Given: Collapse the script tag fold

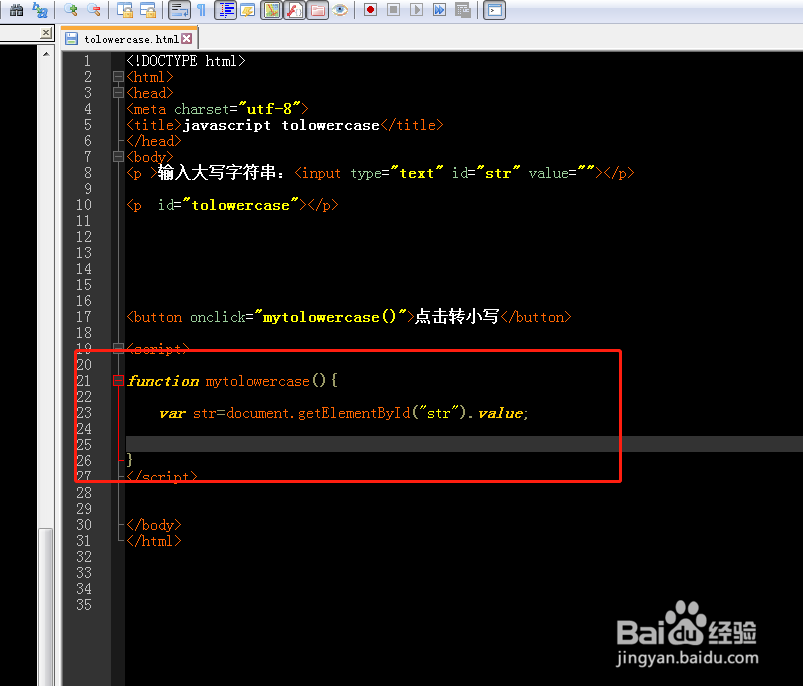Looking at the screenshot, I should point(118,349).
